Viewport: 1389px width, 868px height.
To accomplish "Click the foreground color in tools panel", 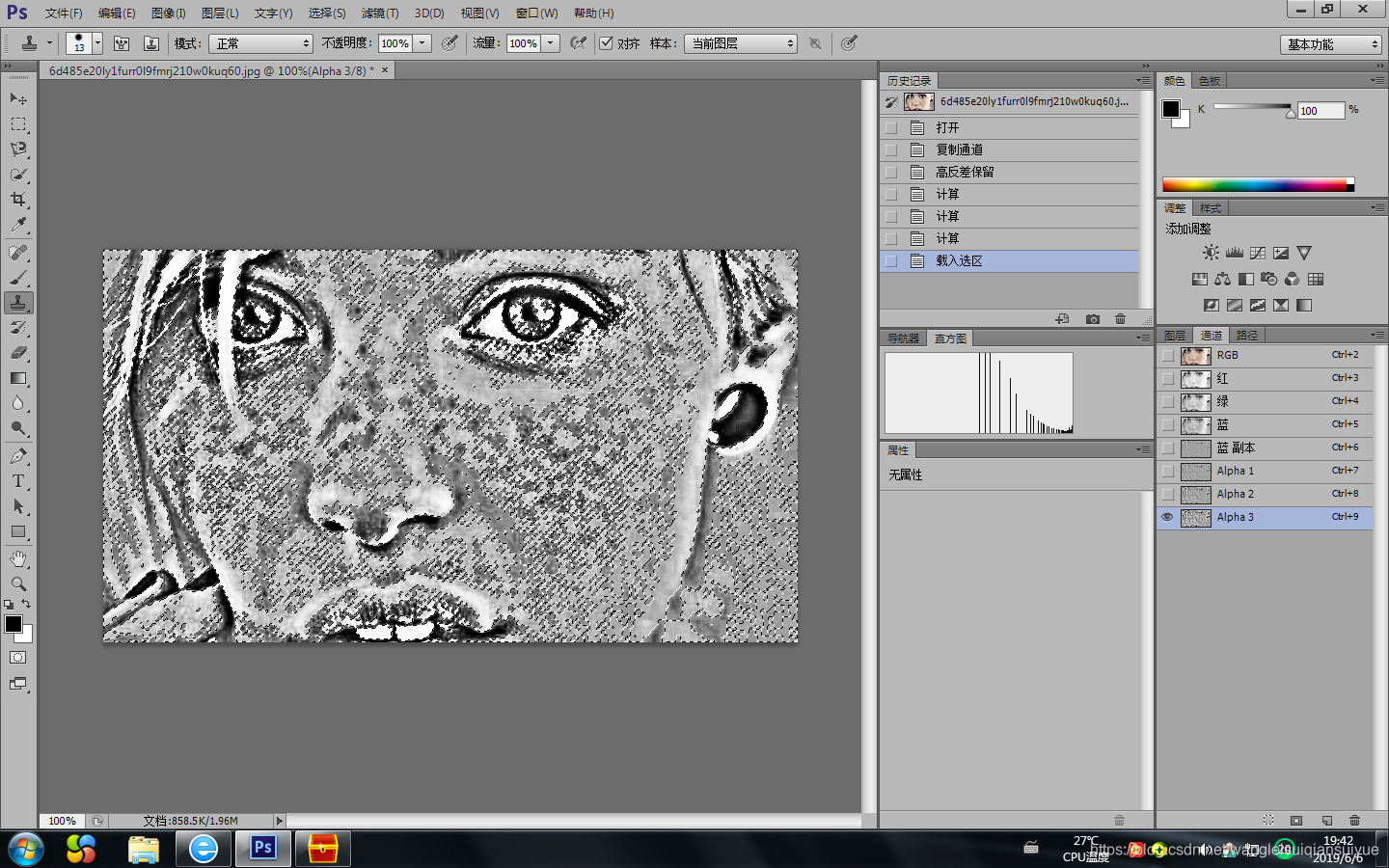I will click(14, 624).
